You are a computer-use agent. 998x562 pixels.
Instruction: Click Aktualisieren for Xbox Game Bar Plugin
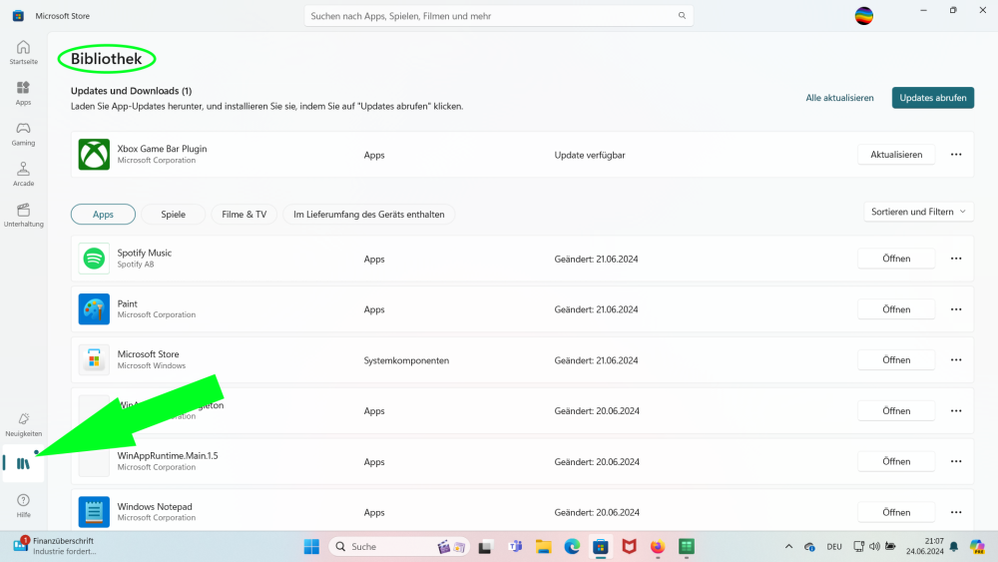tap(896, 155)
